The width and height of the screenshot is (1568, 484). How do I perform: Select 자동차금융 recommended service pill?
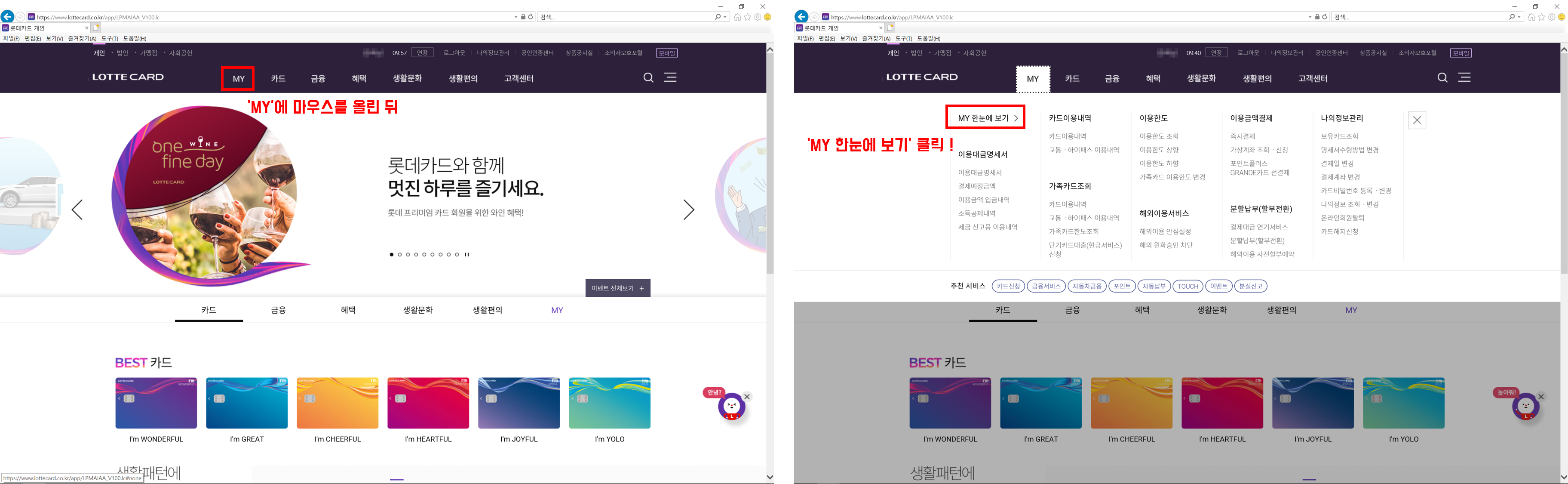tap(1087, 286)
